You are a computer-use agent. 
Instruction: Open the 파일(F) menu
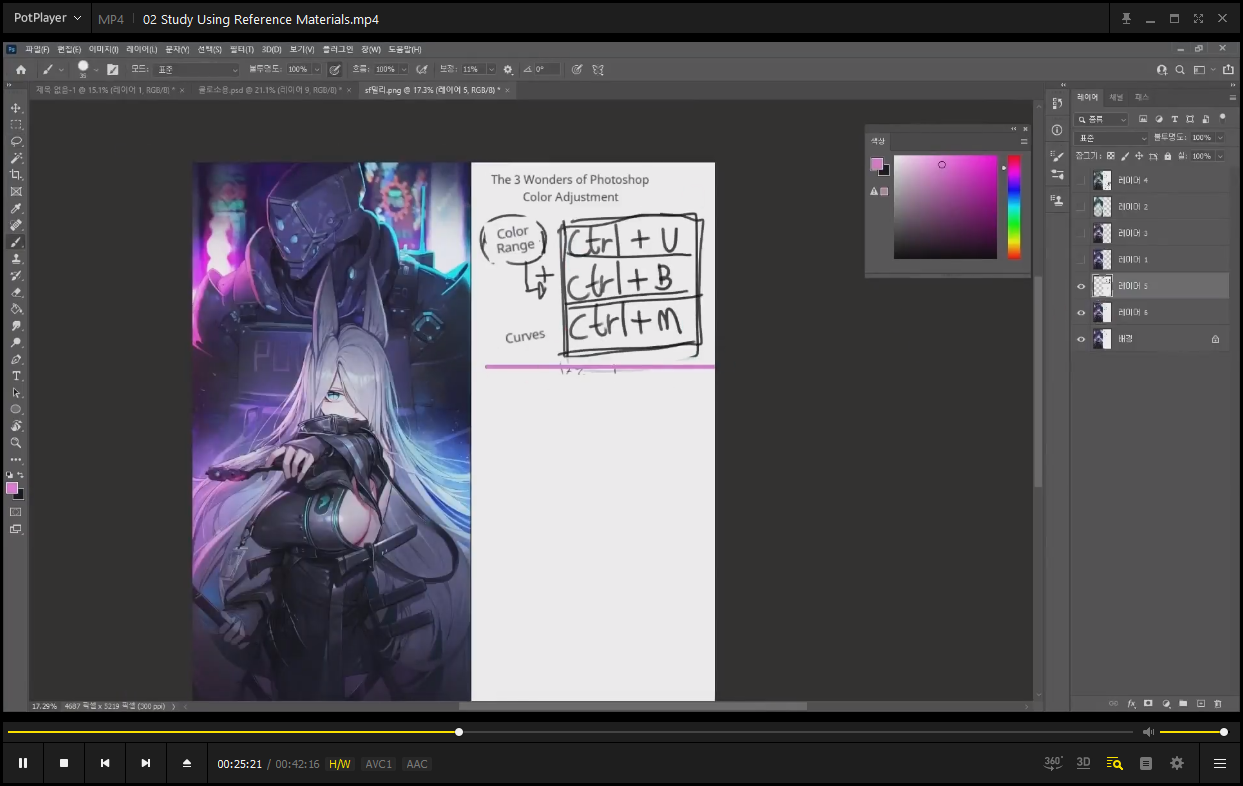[x=37, y=49]
